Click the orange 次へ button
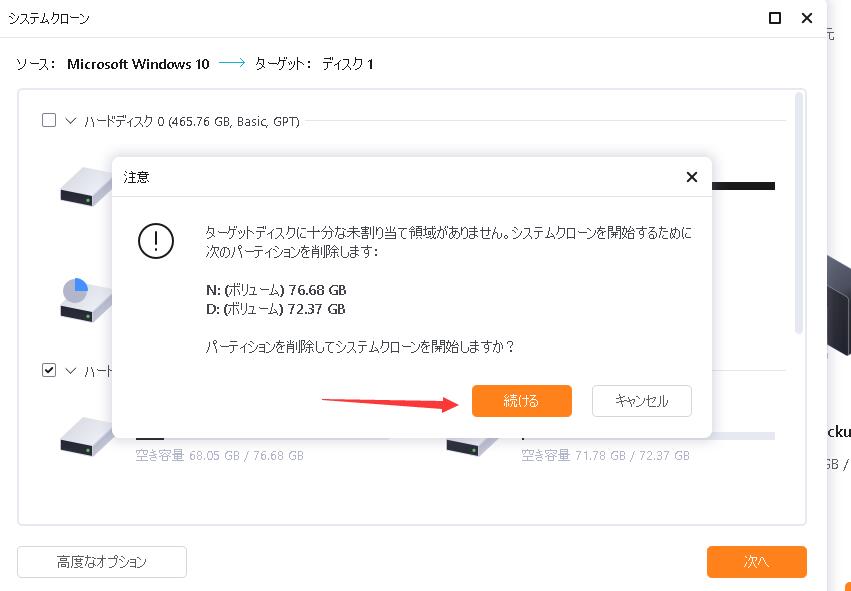 [x=756, y=562]
